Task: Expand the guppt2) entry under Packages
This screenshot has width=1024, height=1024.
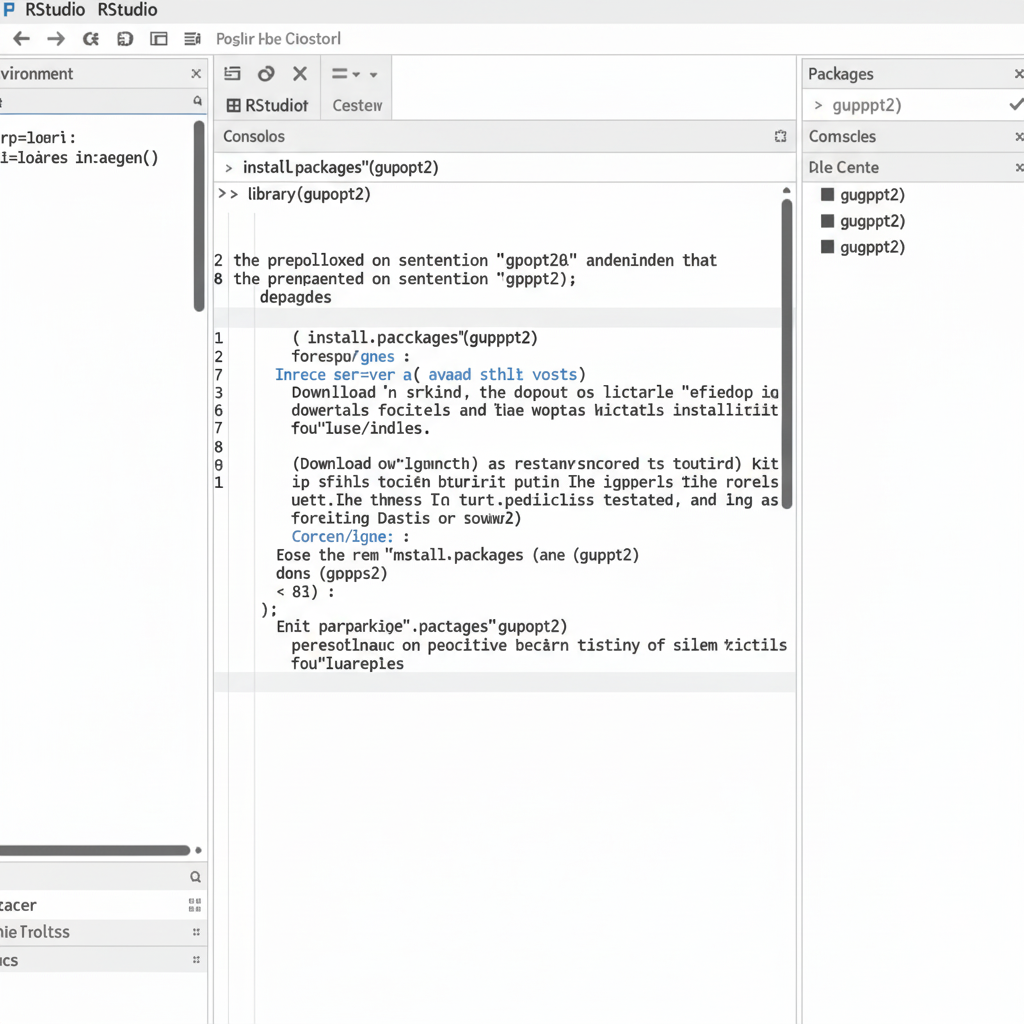Action: 819,105
